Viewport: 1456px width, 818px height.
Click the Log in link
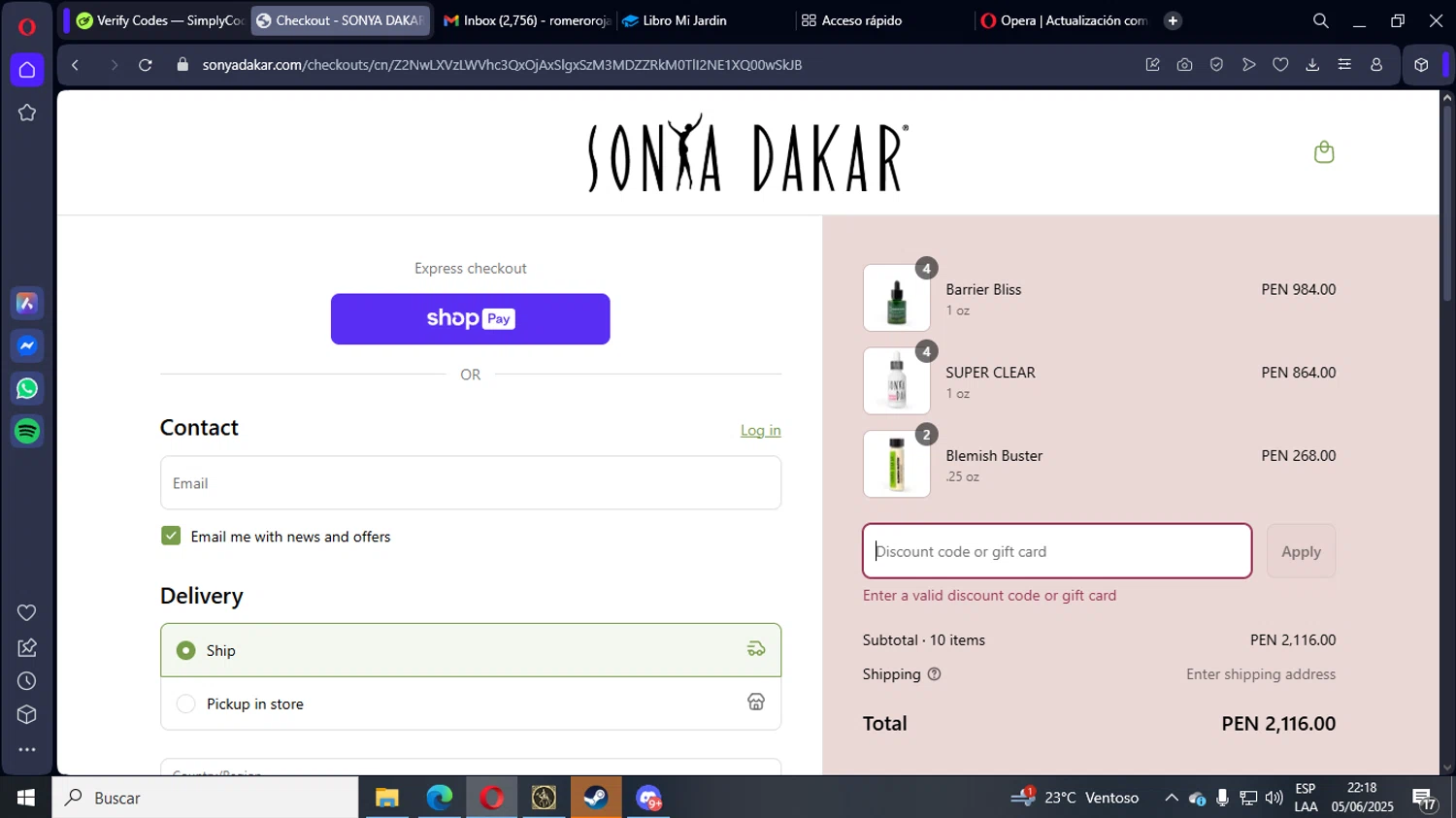(x=761, y=430)
